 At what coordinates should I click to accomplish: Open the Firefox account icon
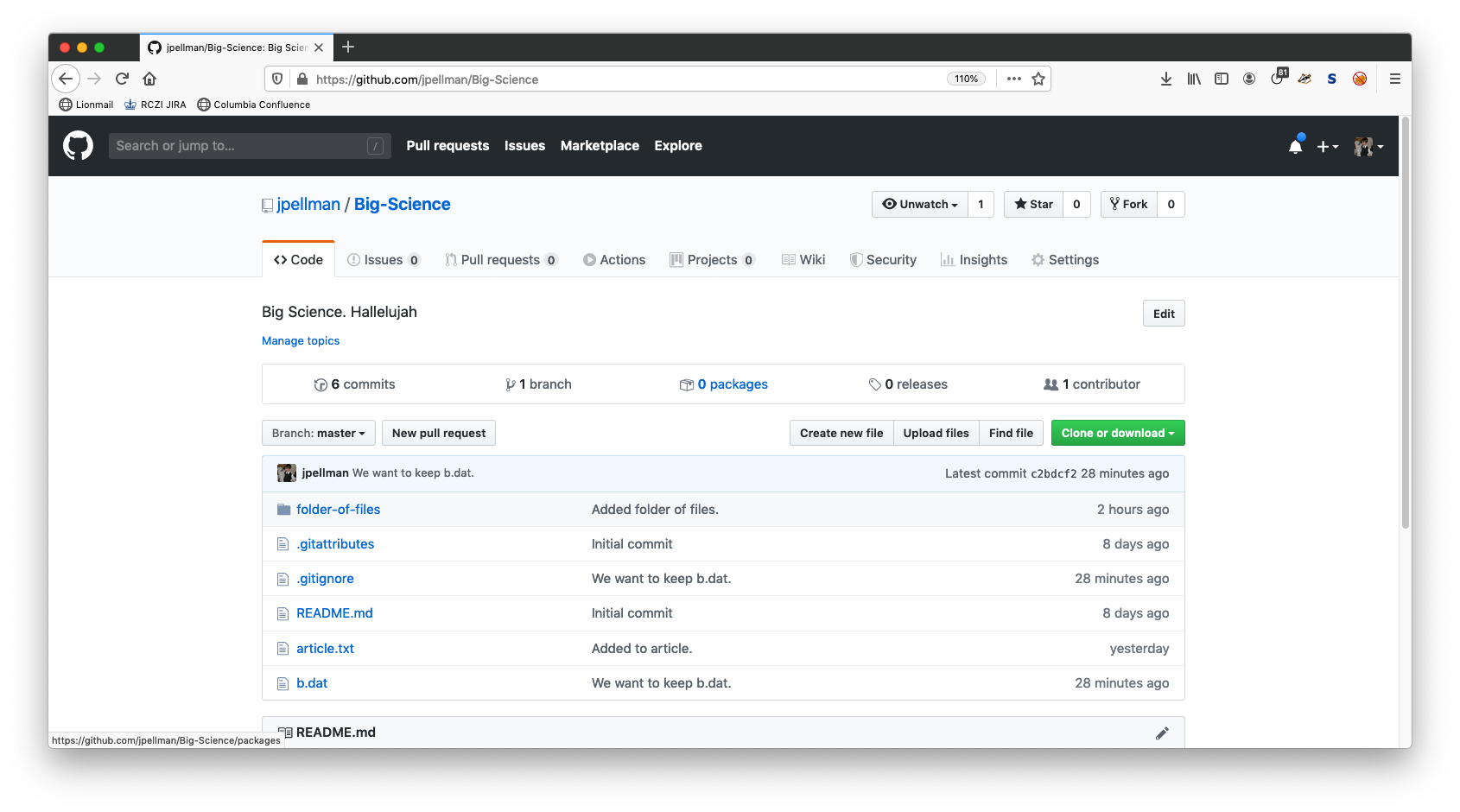pos(1249,79)
